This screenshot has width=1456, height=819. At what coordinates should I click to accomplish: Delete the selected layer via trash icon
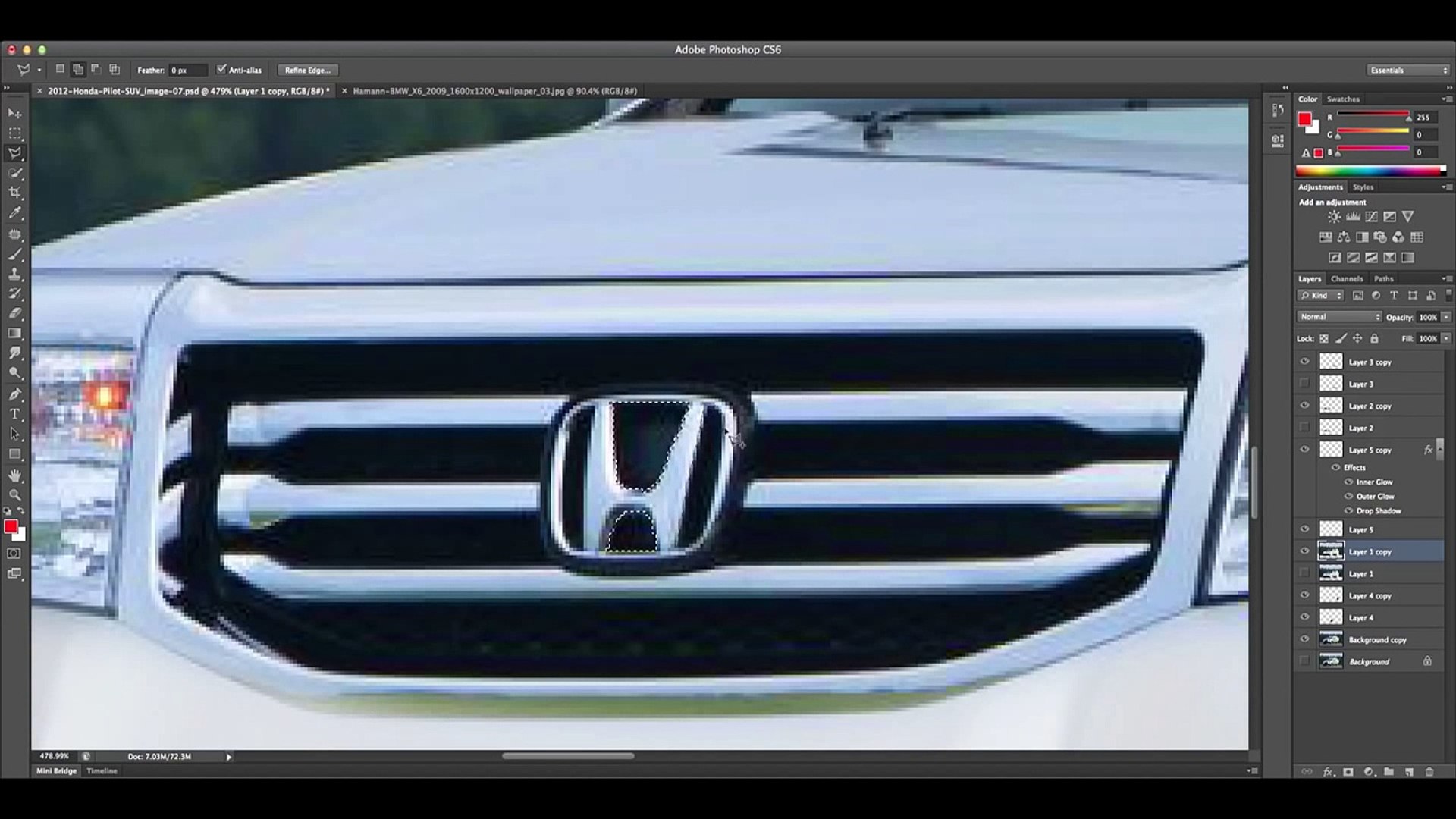tap(1429, 772)
